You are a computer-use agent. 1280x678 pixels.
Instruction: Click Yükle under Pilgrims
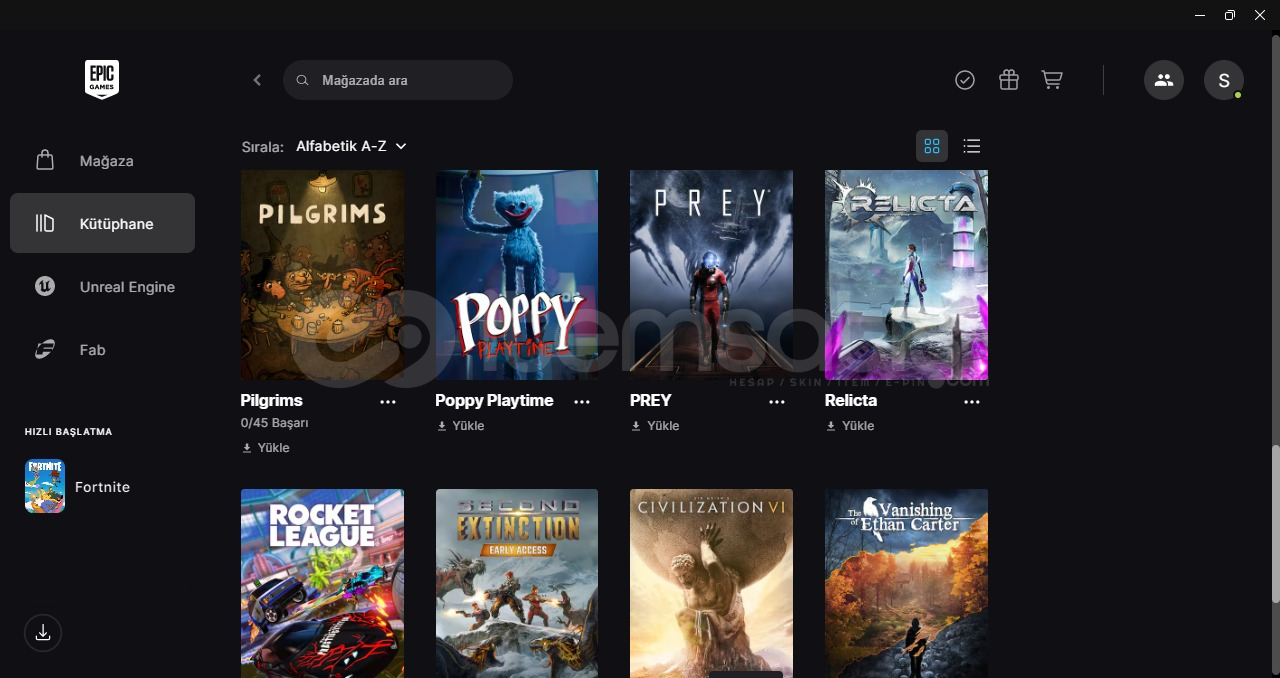pyautogui.click(x=266, y=448)
